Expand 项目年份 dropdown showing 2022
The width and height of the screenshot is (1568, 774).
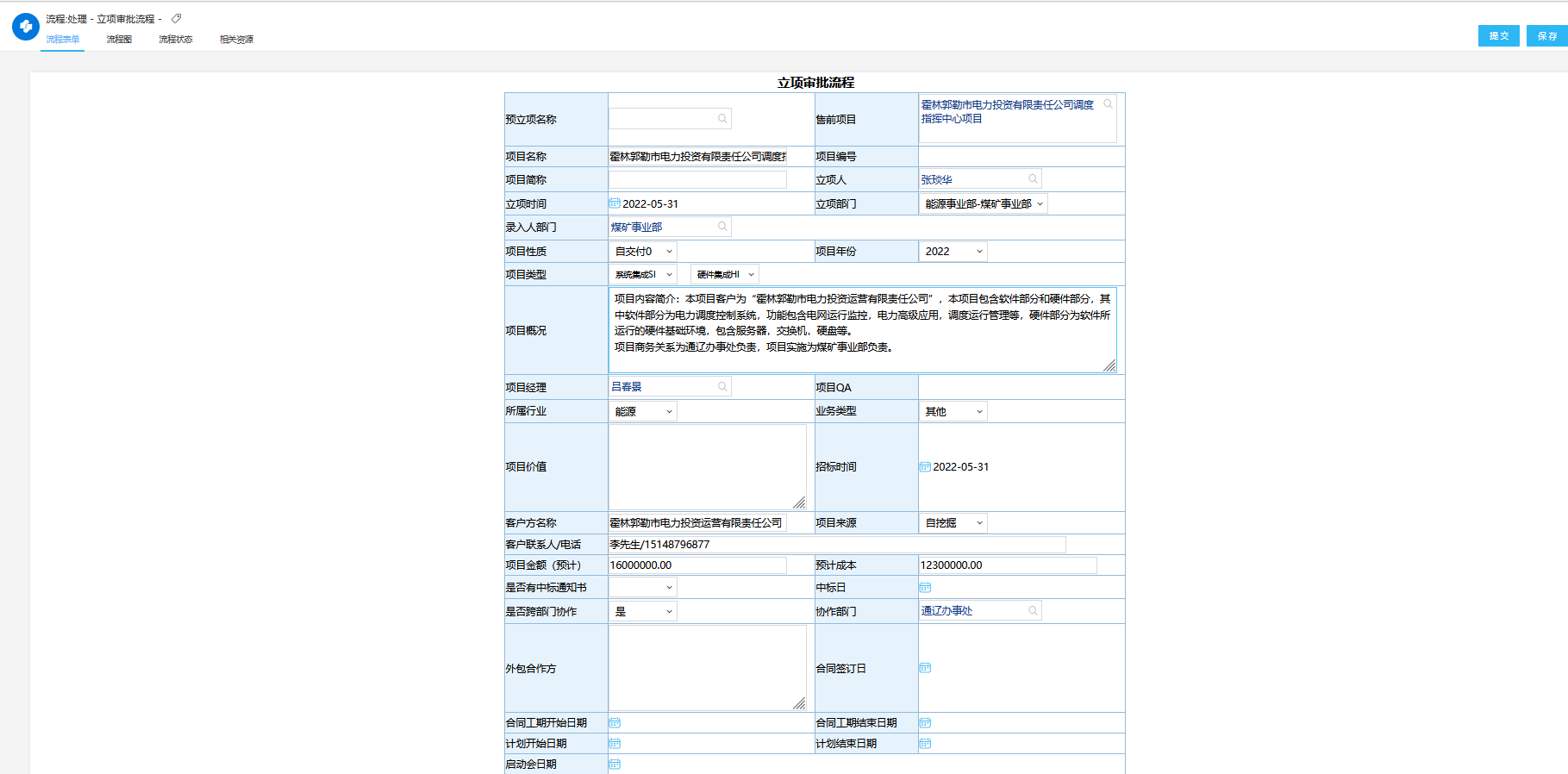pyautogui.click(x=953, y=252)
